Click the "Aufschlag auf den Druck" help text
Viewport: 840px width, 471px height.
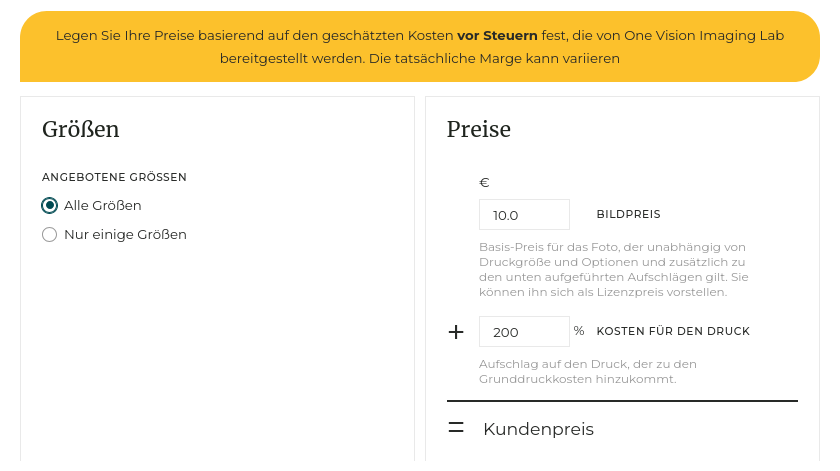point(587,371)
